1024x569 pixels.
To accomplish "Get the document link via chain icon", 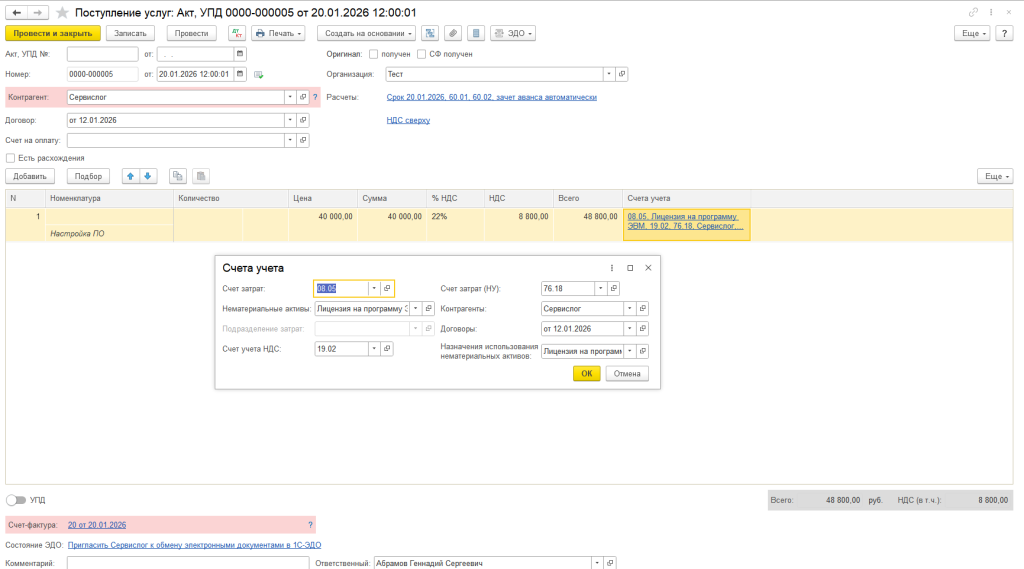I will click(x=973, y=12).
